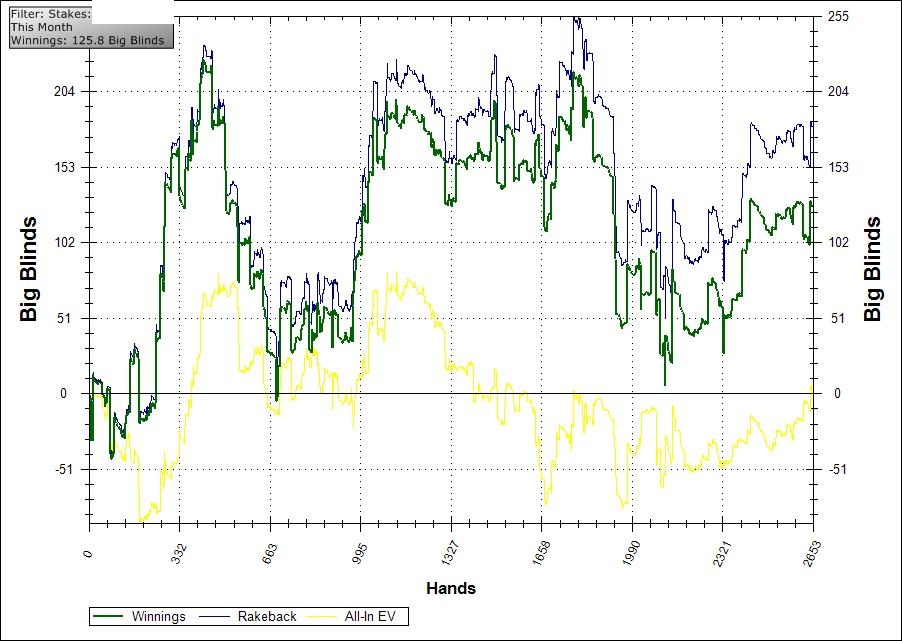Click the 0 label on right Big Blinds axis
902x641 pixels.
tap(838, 394)
